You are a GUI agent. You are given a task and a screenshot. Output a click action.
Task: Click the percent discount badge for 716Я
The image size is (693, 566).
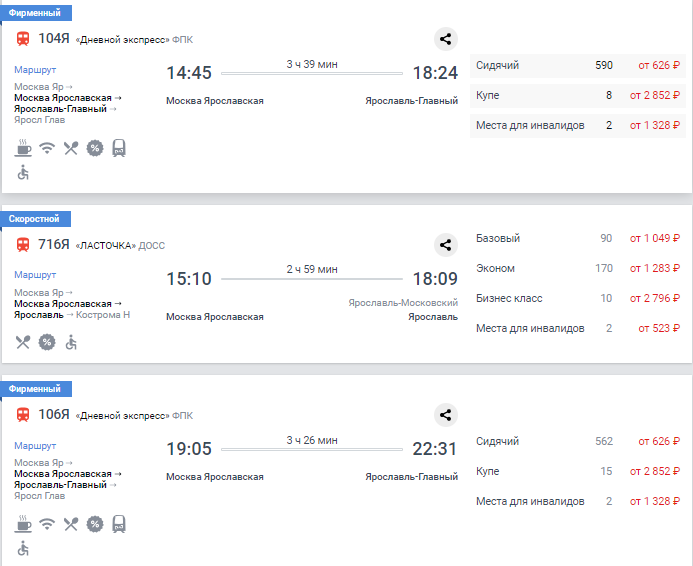47,342
